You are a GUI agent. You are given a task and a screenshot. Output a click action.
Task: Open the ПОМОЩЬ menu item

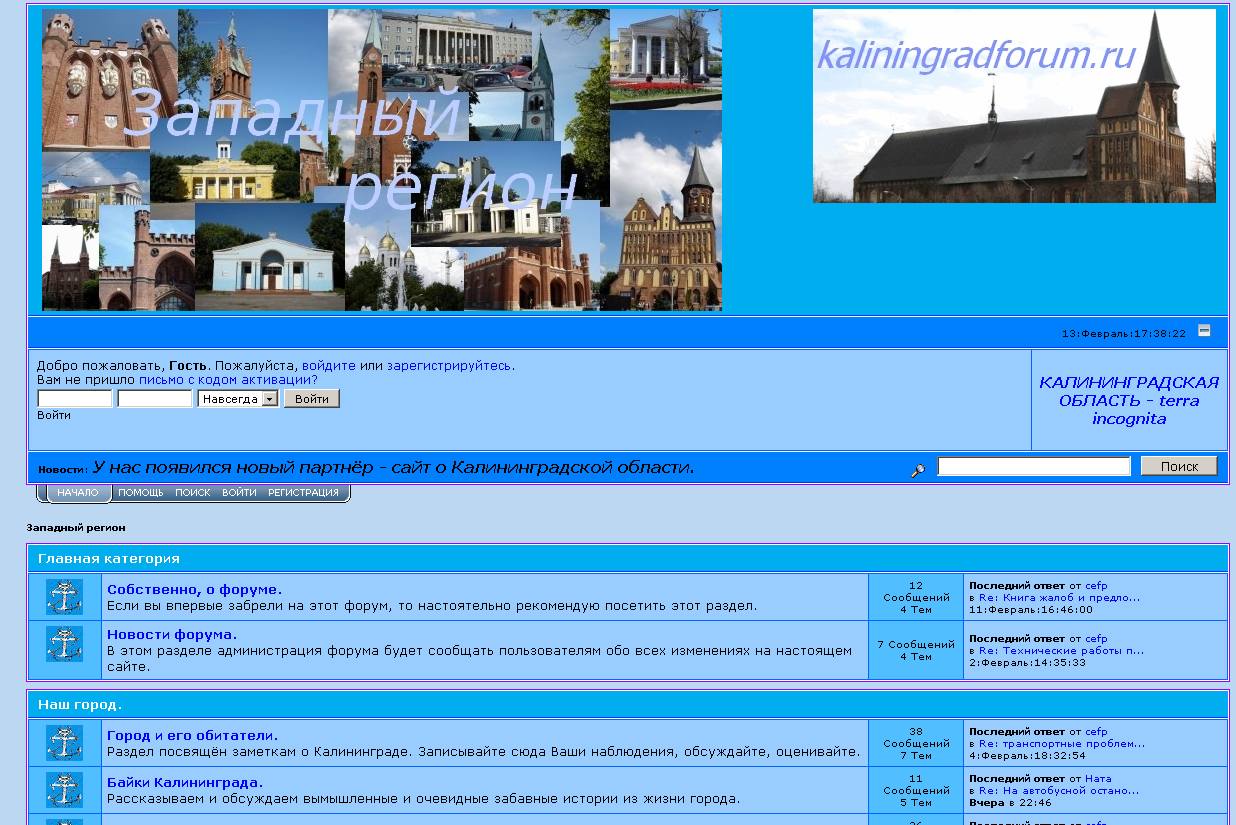click(141, 492)
